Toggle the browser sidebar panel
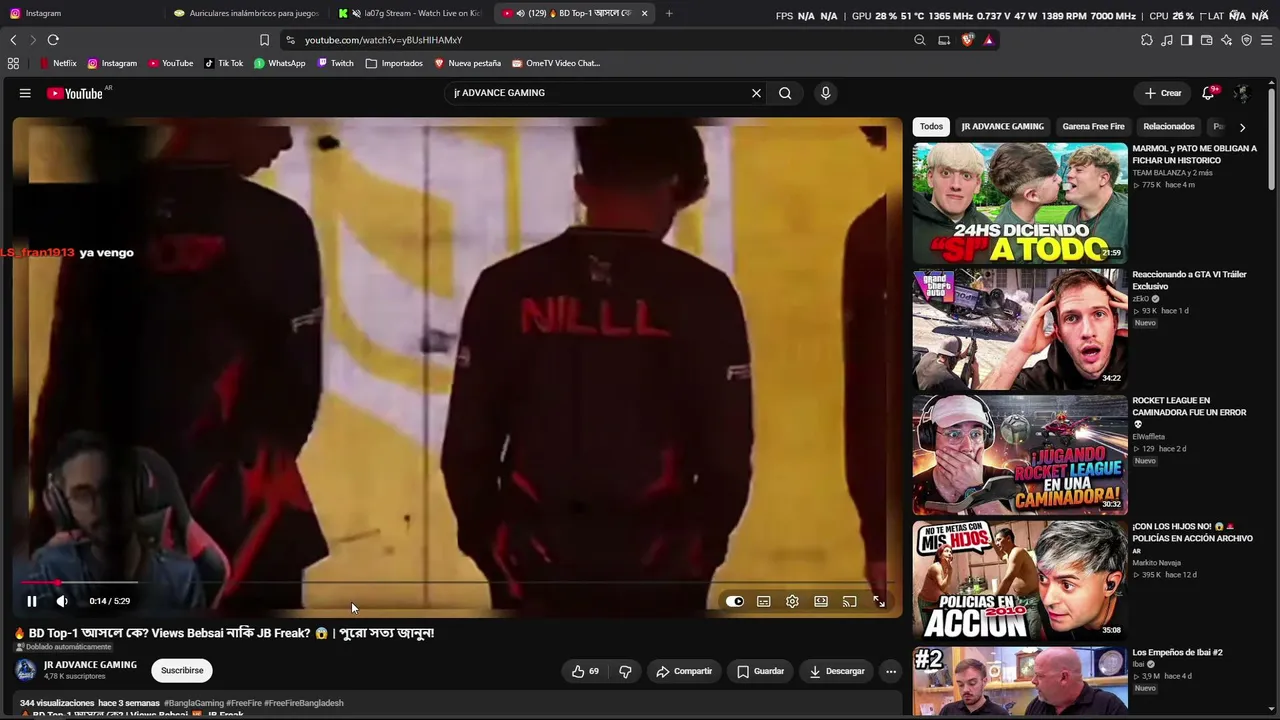The width and height of the screenshot is (1280, 720). coord(1186,40)
